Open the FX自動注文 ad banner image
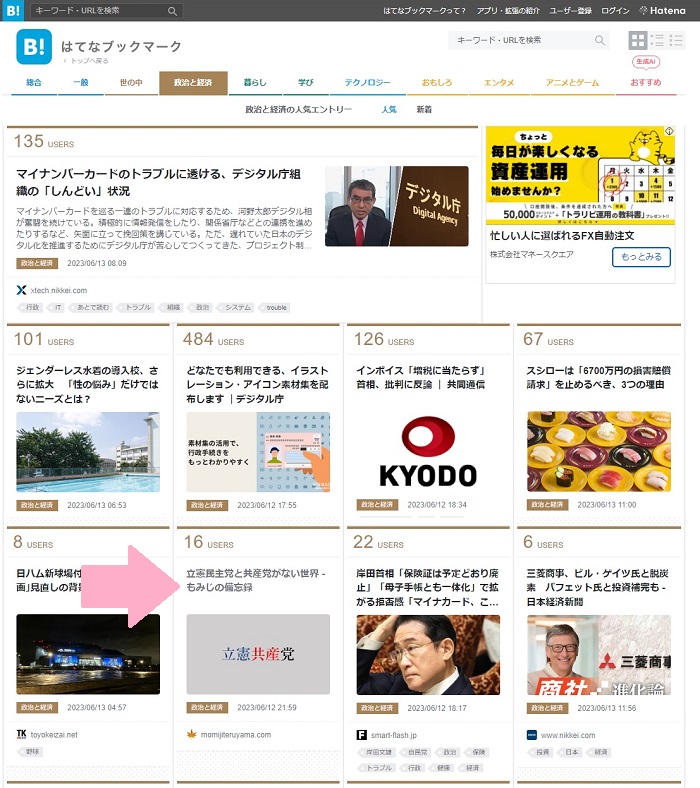 (x=580, y=175)
